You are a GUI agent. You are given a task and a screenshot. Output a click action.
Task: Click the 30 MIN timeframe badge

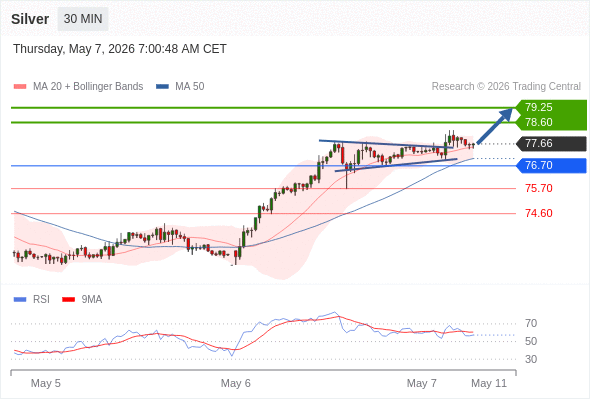pyautogui.click(x=83, y=19)
